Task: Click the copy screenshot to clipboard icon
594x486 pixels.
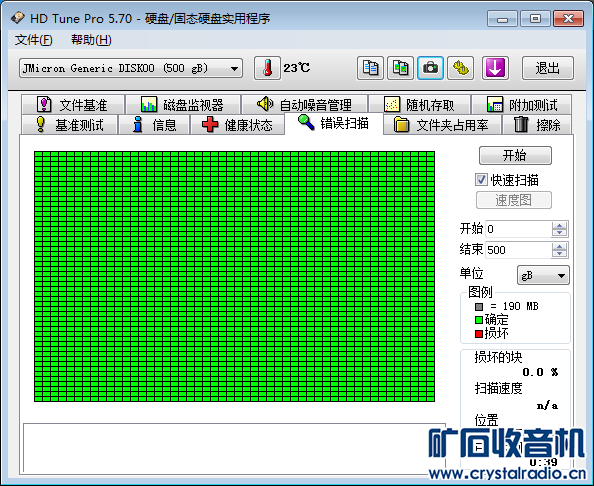Action: [400, 68]
